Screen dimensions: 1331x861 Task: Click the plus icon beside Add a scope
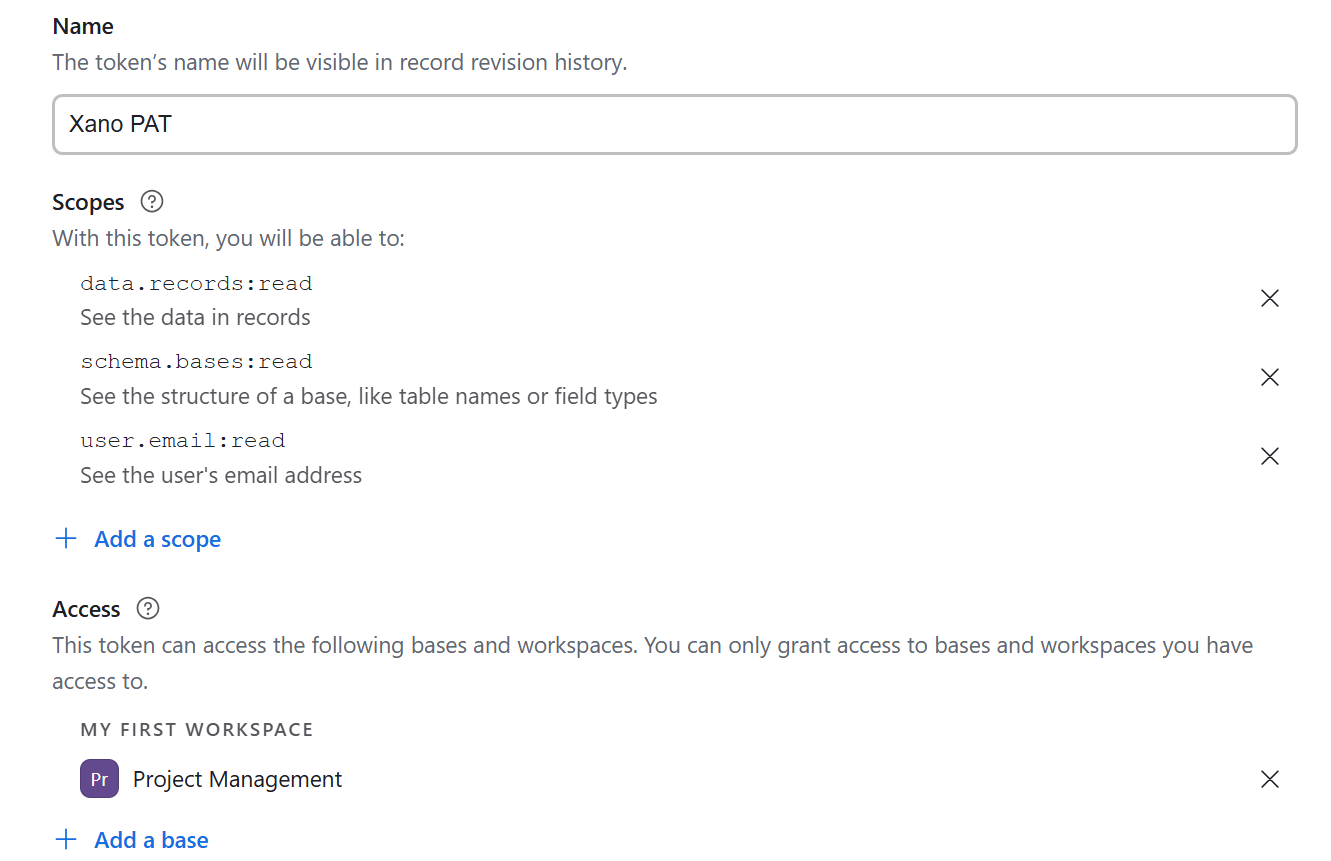(x=66, y=540)
